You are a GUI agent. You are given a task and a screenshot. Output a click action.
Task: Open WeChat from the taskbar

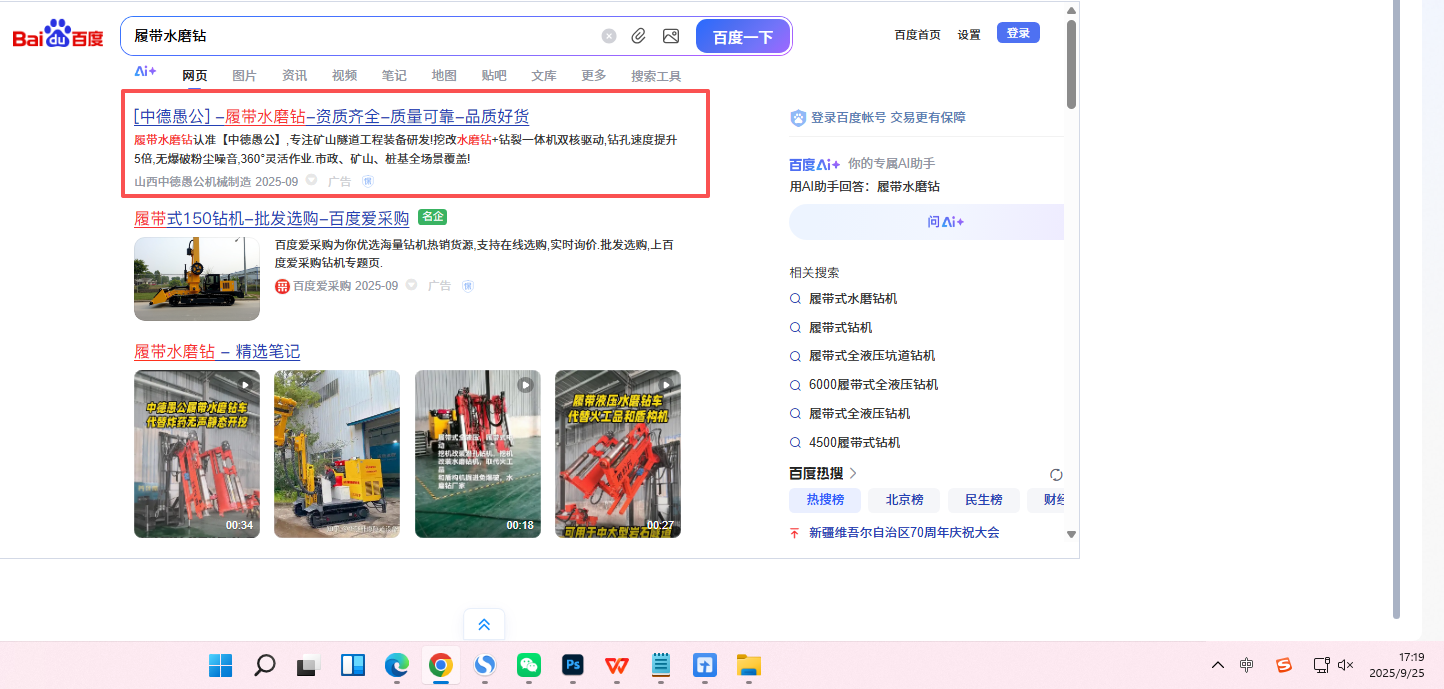pyautogui.click(x=529, y=665)
